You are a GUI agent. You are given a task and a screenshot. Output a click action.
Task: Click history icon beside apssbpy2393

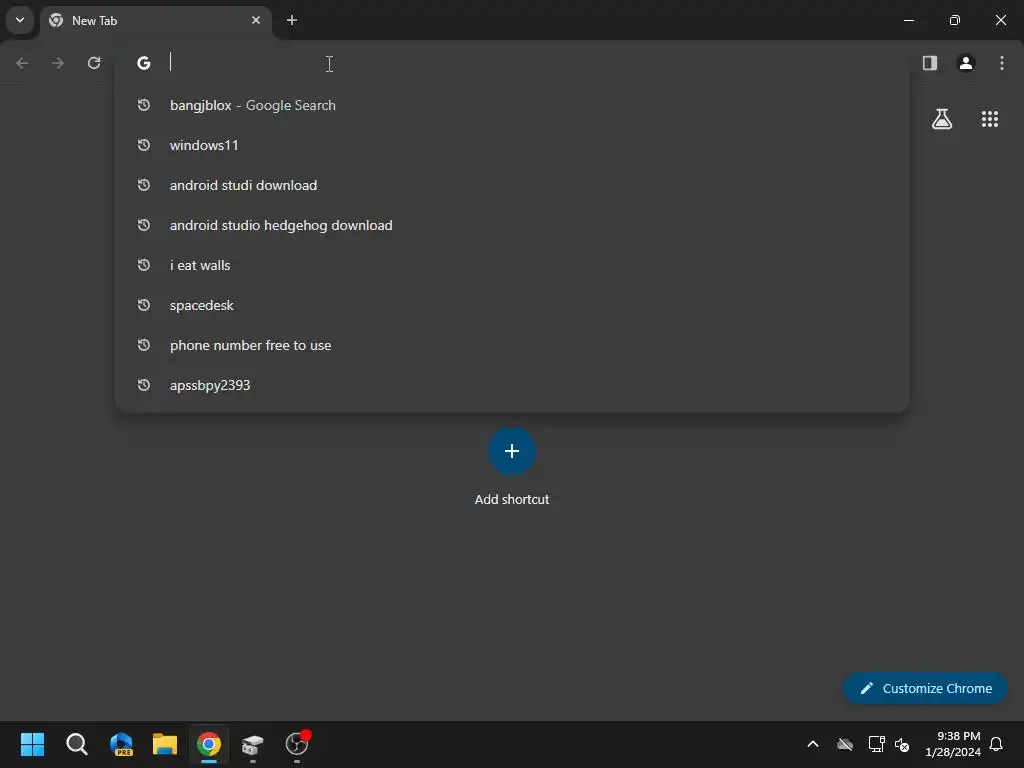pyautogui.click(x=144, y=385)
